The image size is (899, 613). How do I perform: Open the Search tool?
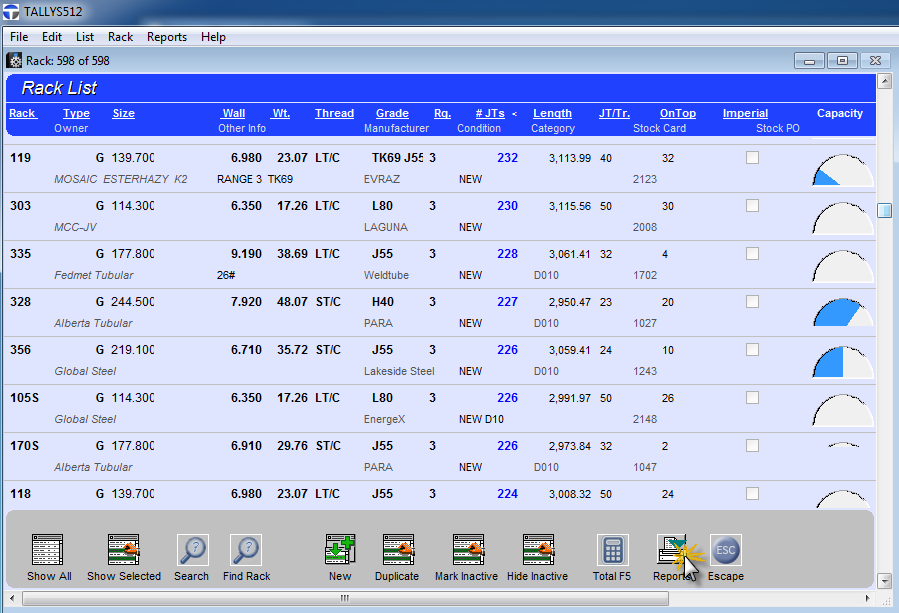point(192,550)
